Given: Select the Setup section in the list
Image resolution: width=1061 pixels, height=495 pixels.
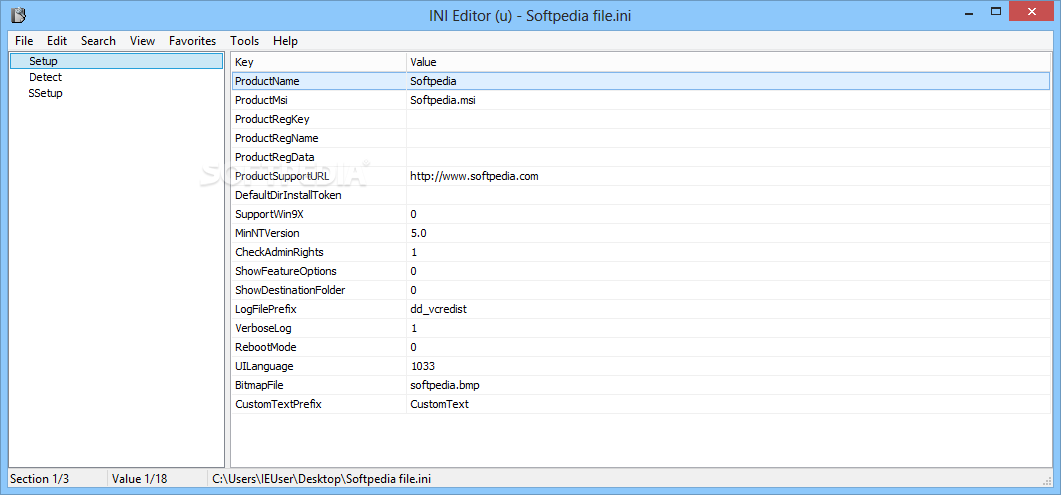Looking at the screenshot, I should [116, 61].
